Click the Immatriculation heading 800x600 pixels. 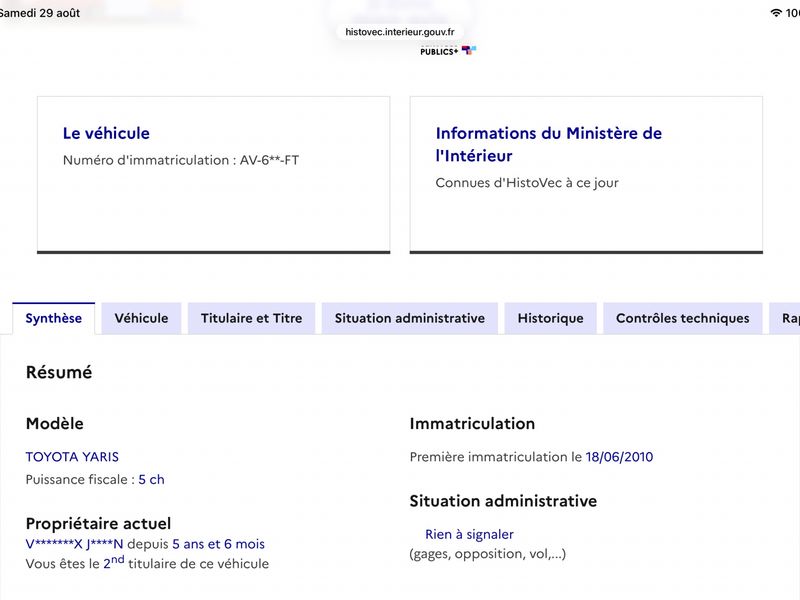[x=472, y=423]
